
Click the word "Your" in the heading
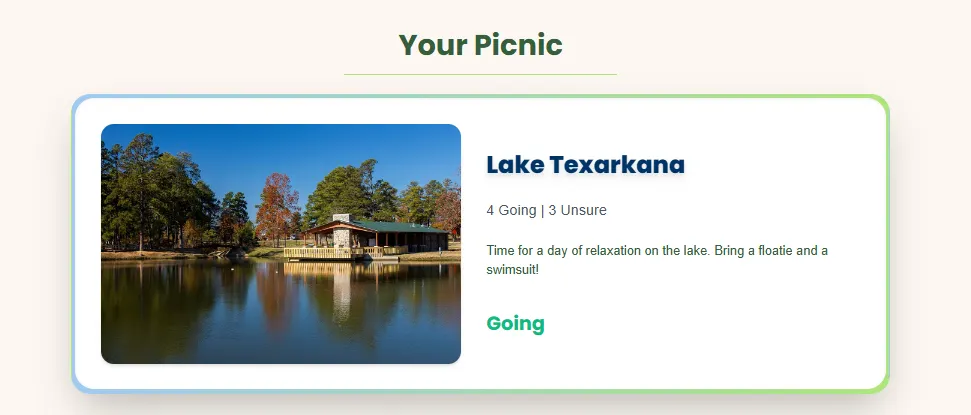coord(432,45)
